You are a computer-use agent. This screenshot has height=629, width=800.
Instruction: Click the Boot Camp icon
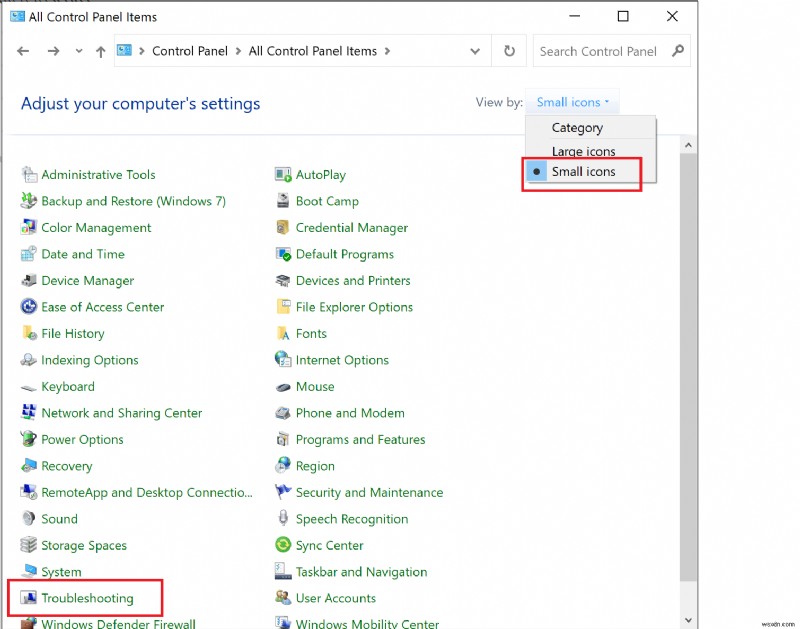[283, 201]
